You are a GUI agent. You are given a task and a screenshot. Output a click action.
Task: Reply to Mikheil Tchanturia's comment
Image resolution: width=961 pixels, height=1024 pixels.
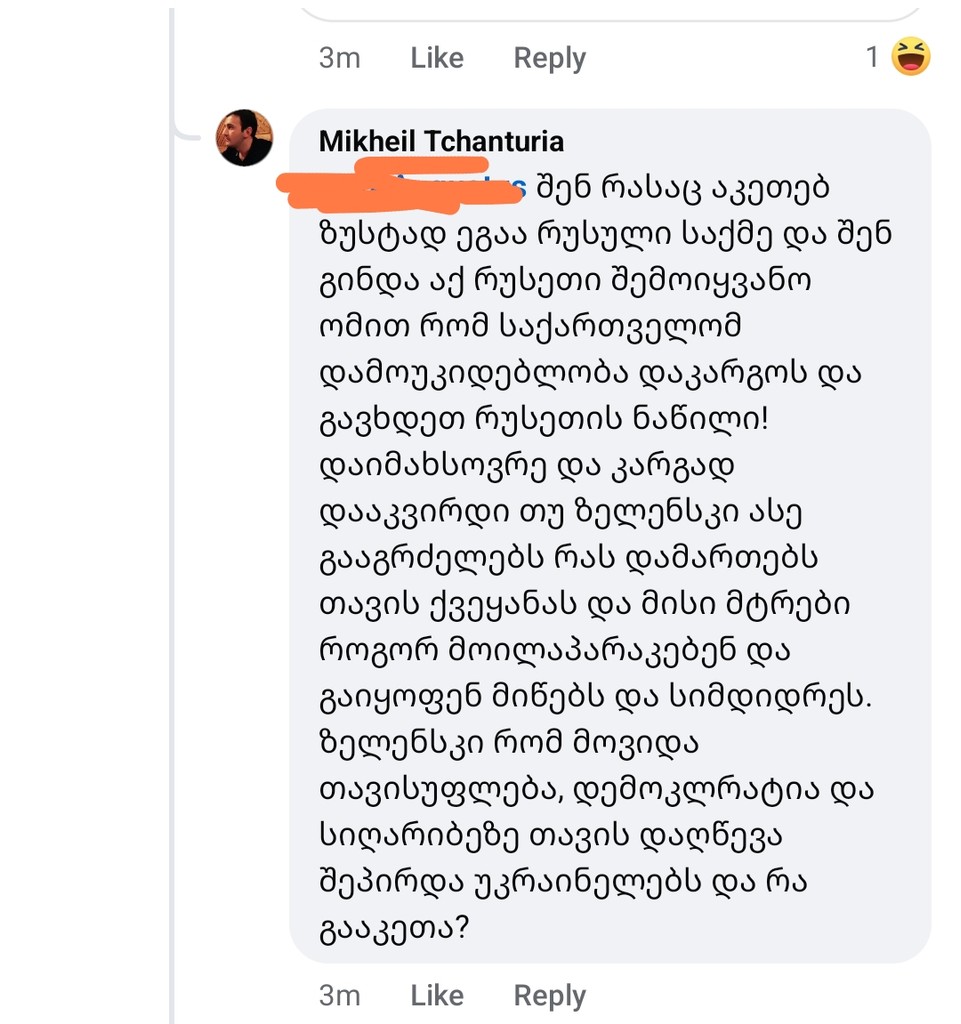549,995
